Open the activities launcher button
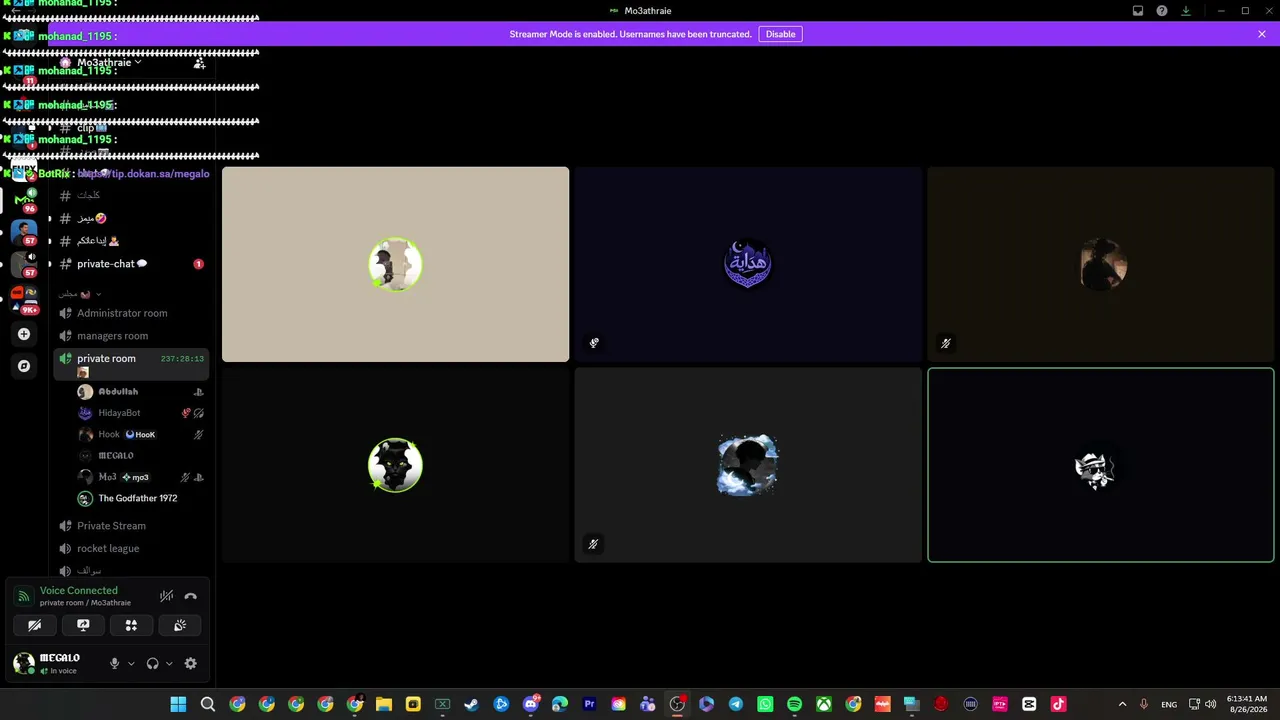 coord(131,625)
